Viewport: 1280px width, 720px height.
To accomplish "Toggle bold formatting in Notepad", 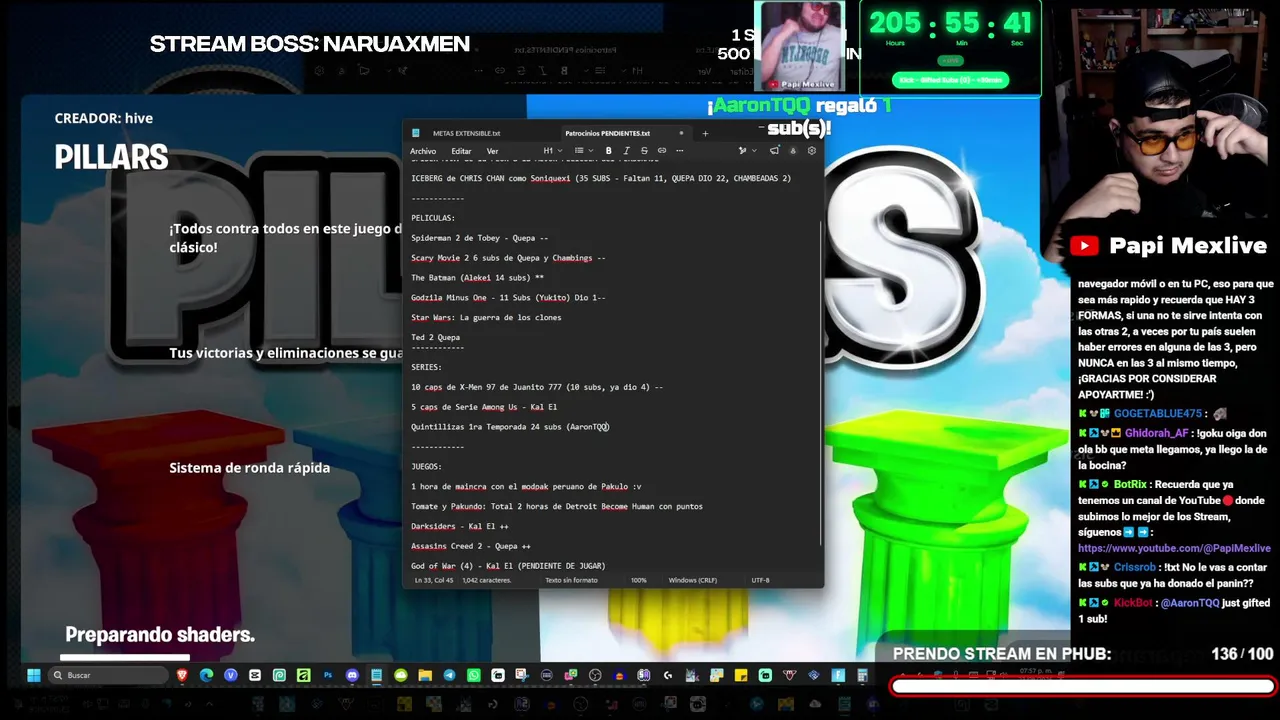I will [608, 151].
